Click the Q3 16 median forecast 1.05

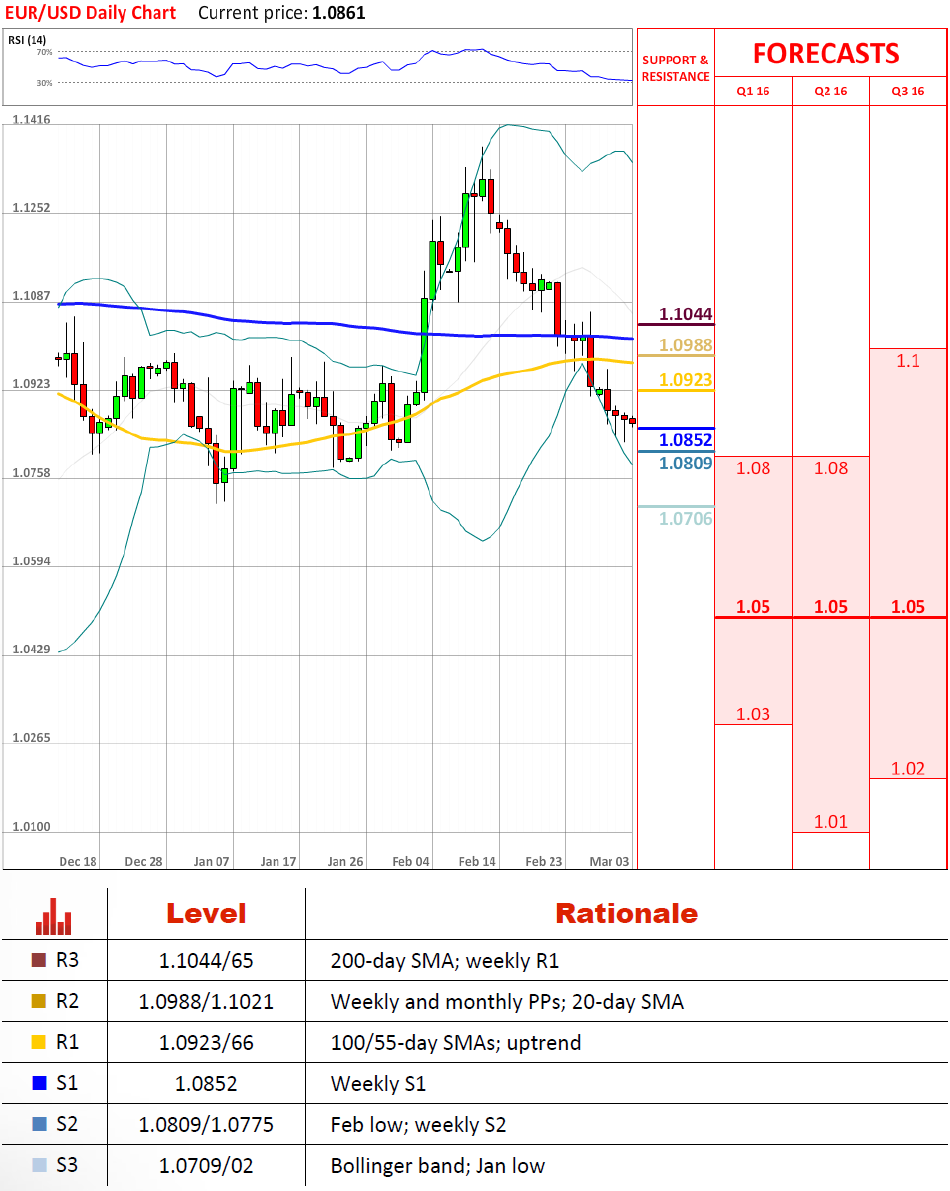(x=907, y=607)
